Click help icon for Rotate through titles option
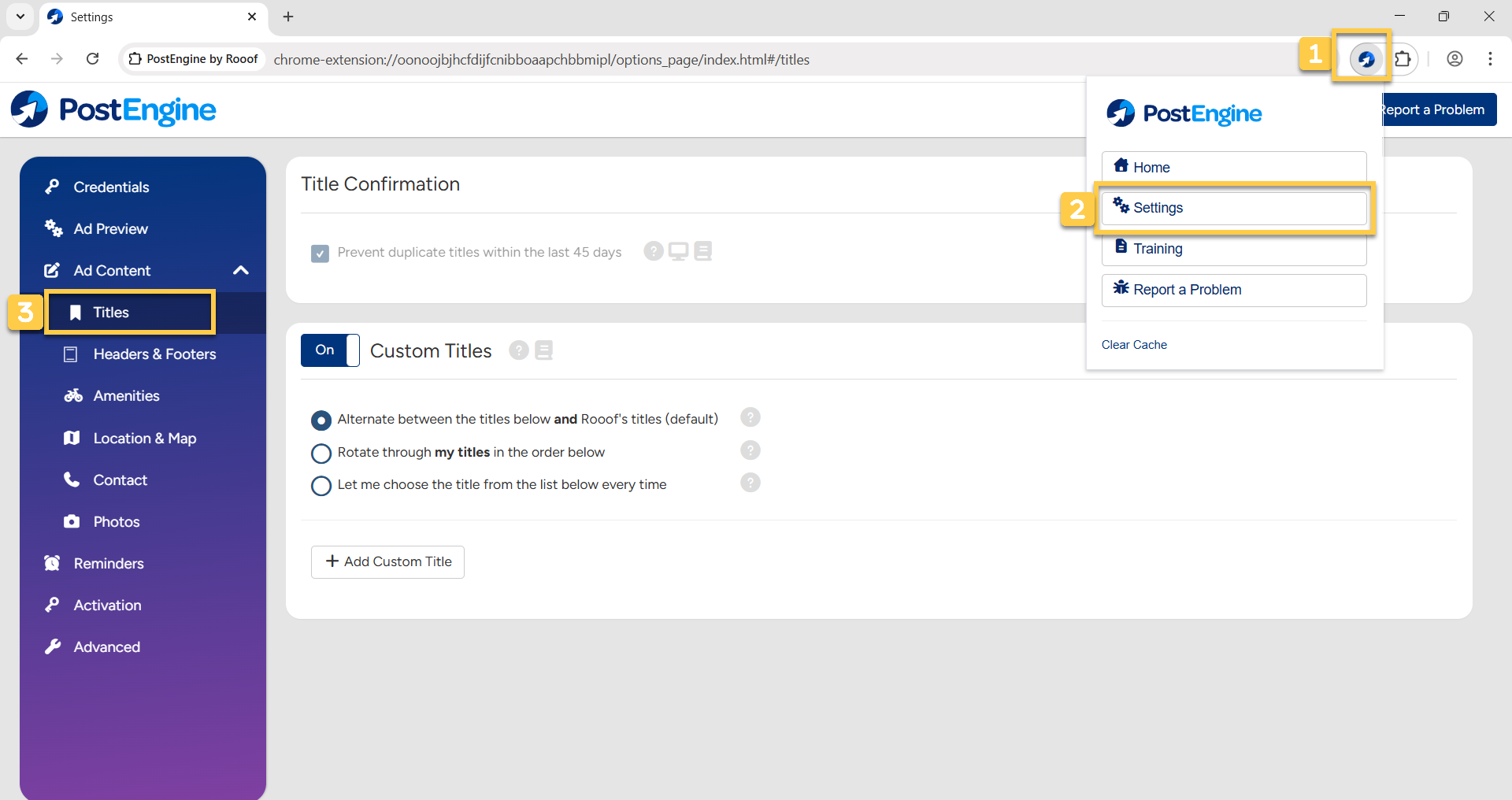This screenshot has height=800, width=1512. [x=750, y=450]
